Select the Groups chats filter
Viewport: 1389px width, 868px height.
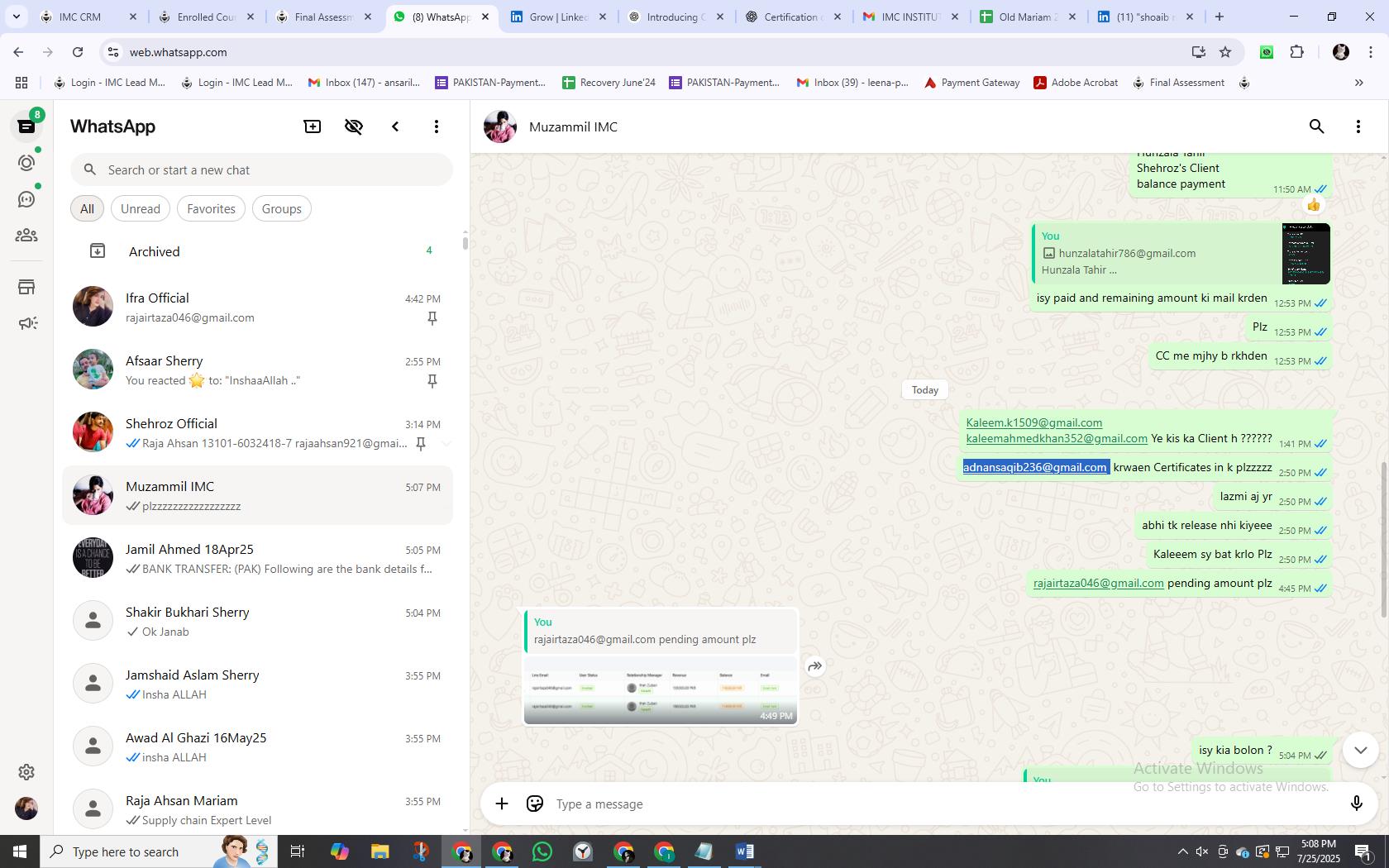pyautogui.click(x=282, y=208)
